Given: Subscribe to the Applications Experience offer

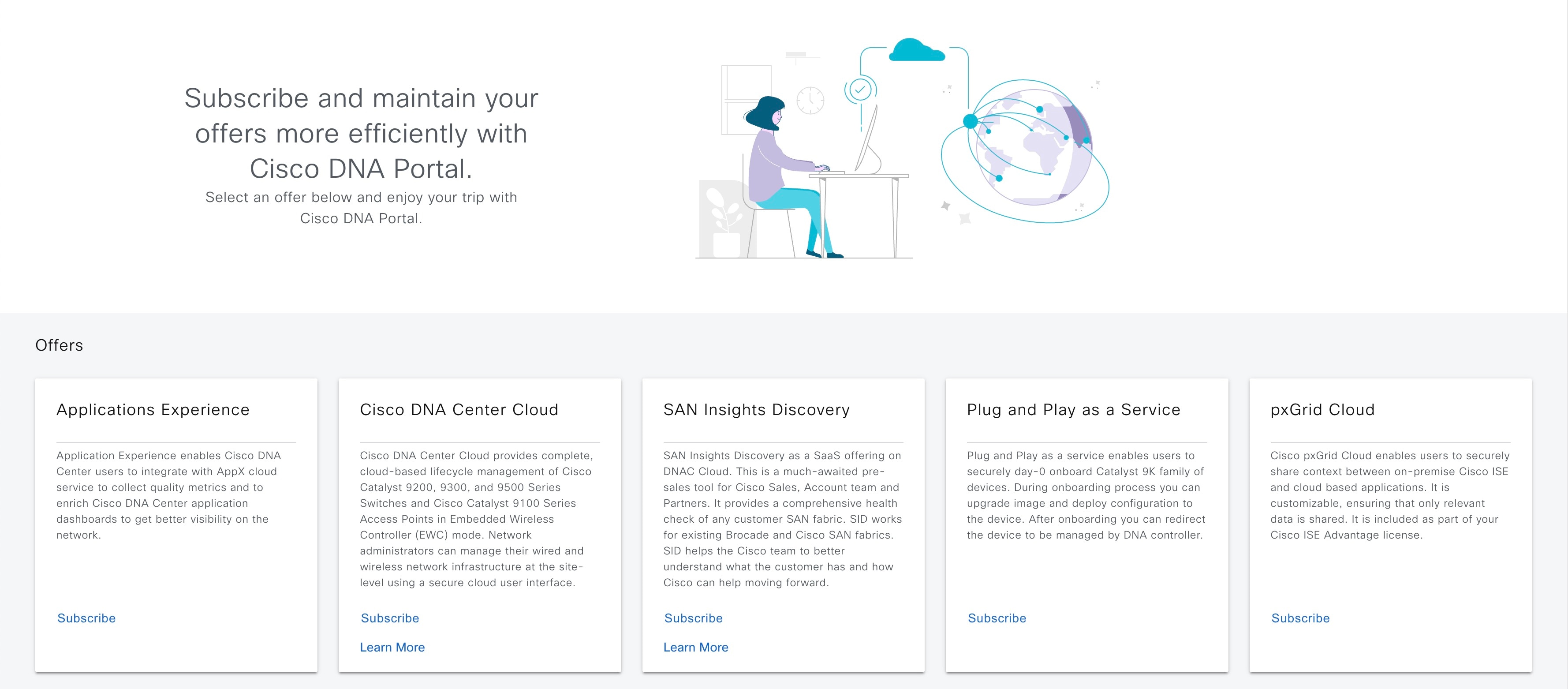Looking at the screenshot, I should pos(86,618).
